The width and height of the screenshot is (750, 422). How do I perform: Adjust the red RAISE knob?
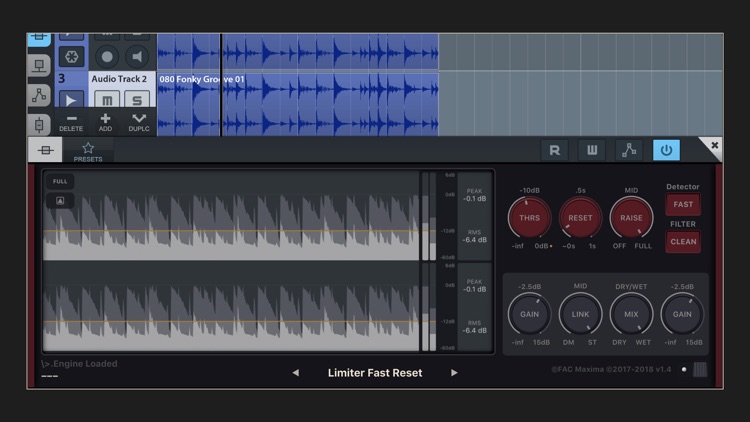tap(631, 218)
